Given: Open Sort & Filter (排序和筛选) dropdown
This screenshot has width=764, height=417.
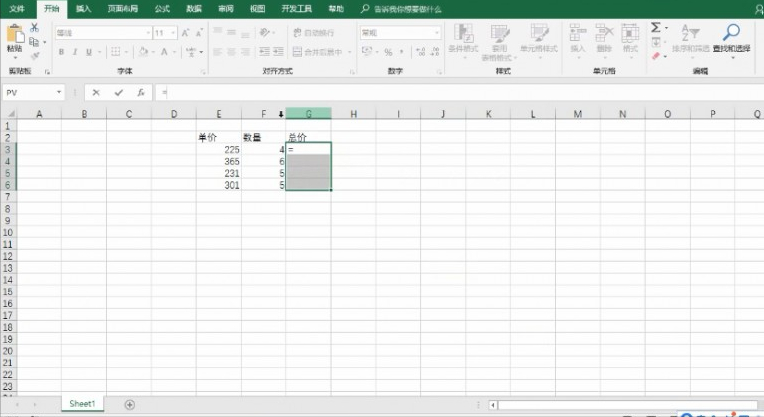Looking at the screenshot, I should click(690, 39).
